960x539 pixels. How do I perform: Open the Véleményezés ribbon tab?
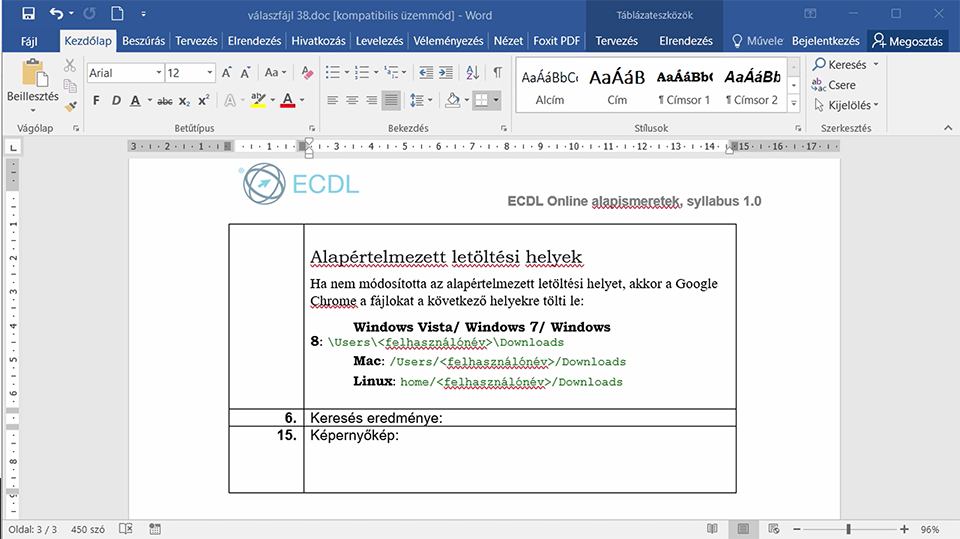pyautogui.click(x=448, y=41)
